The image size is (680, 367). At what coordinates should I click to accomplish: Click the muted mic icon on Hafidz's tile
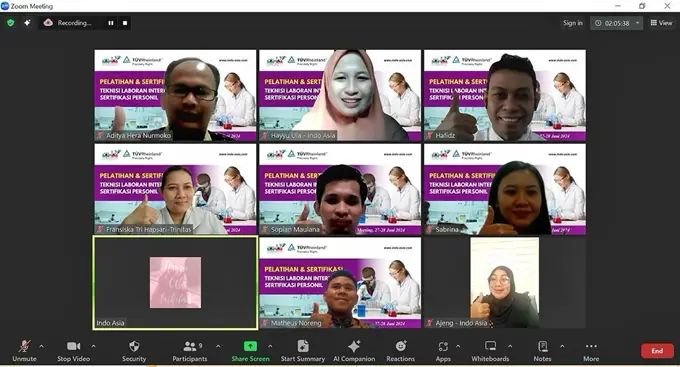[x=430, y=135]
